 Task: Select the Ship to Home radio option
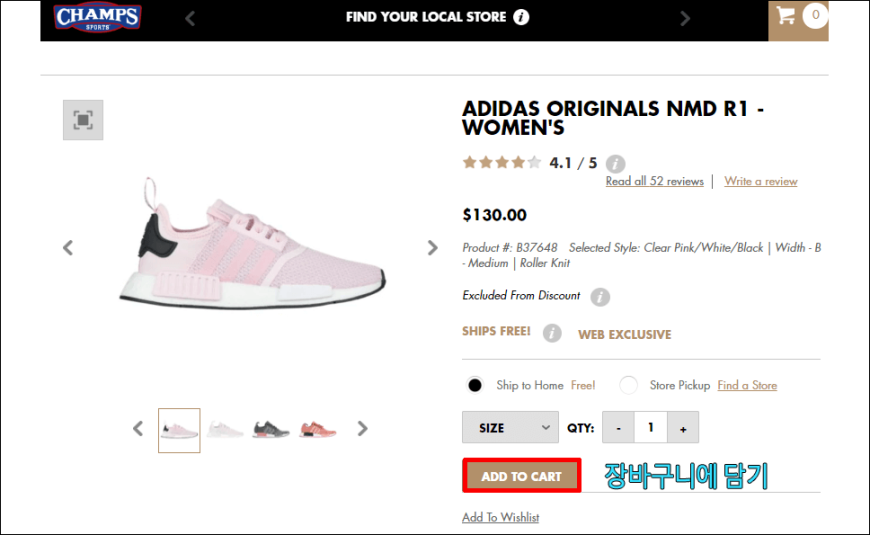point(474,385)
